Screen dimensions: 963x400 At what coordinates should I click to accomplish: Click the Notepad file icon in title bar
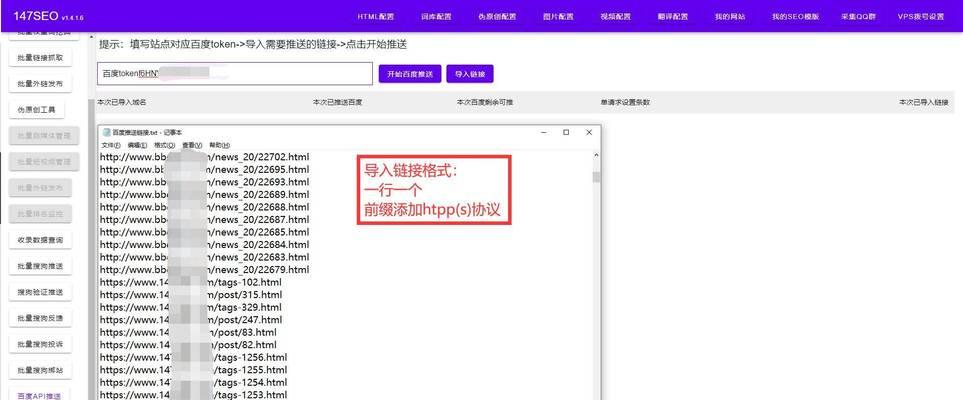click(107, 132)
